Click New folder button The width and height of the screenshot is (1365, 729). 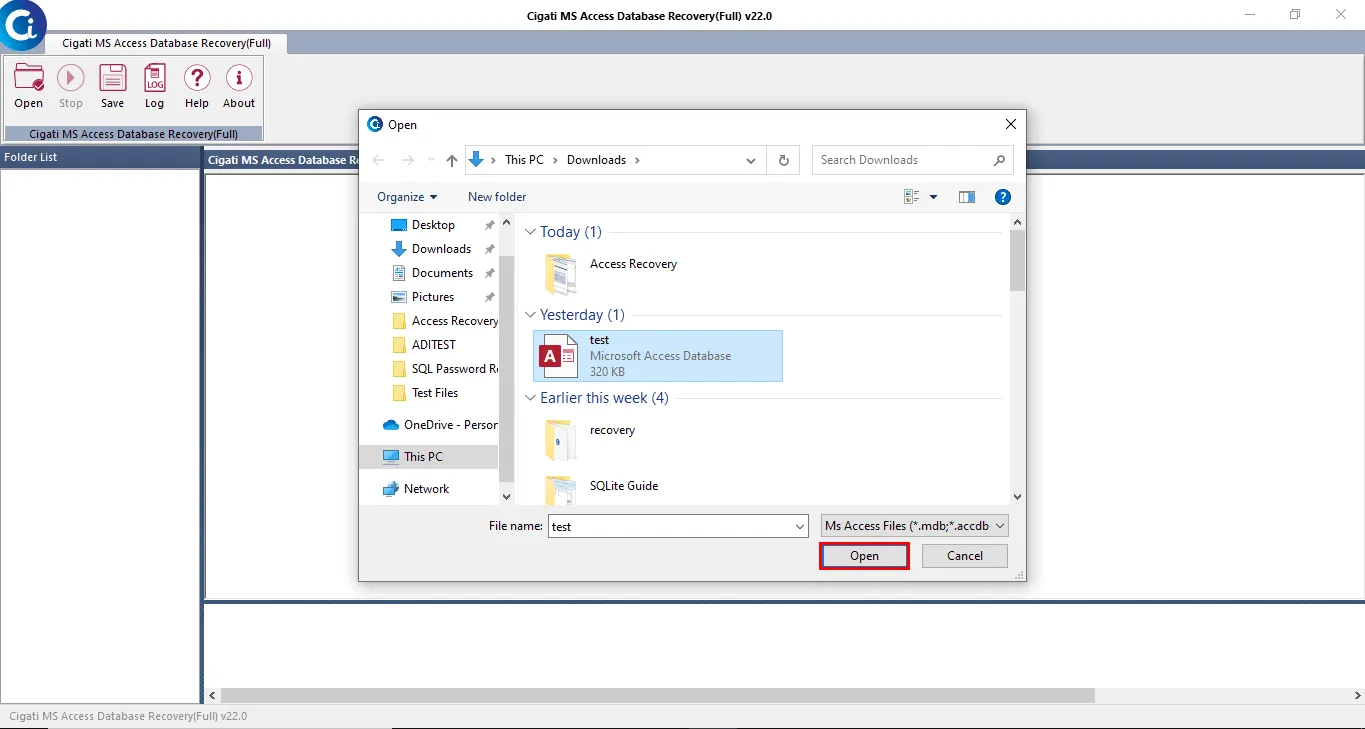coord(497,197)
